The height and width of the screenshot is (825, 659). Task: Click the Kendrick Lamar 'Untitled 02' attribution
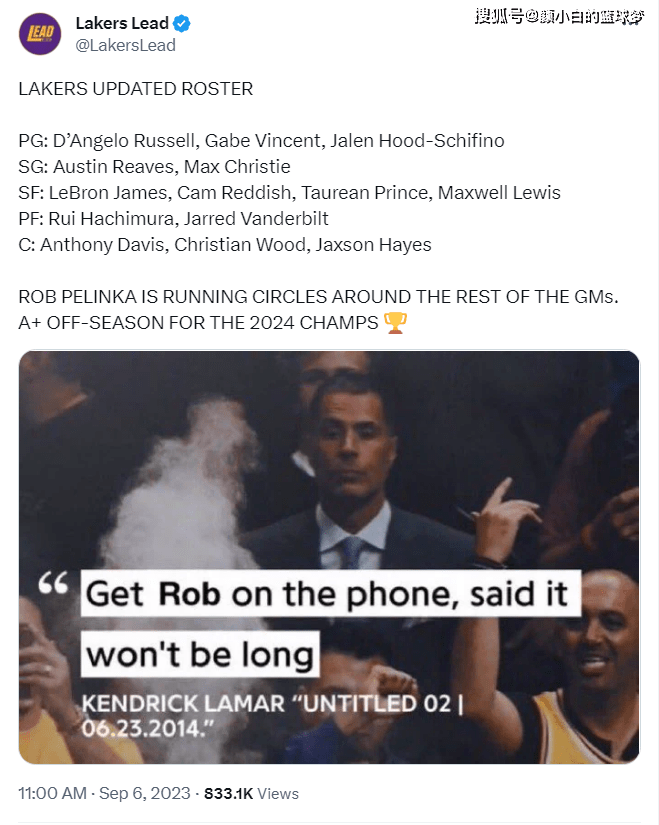272,716
